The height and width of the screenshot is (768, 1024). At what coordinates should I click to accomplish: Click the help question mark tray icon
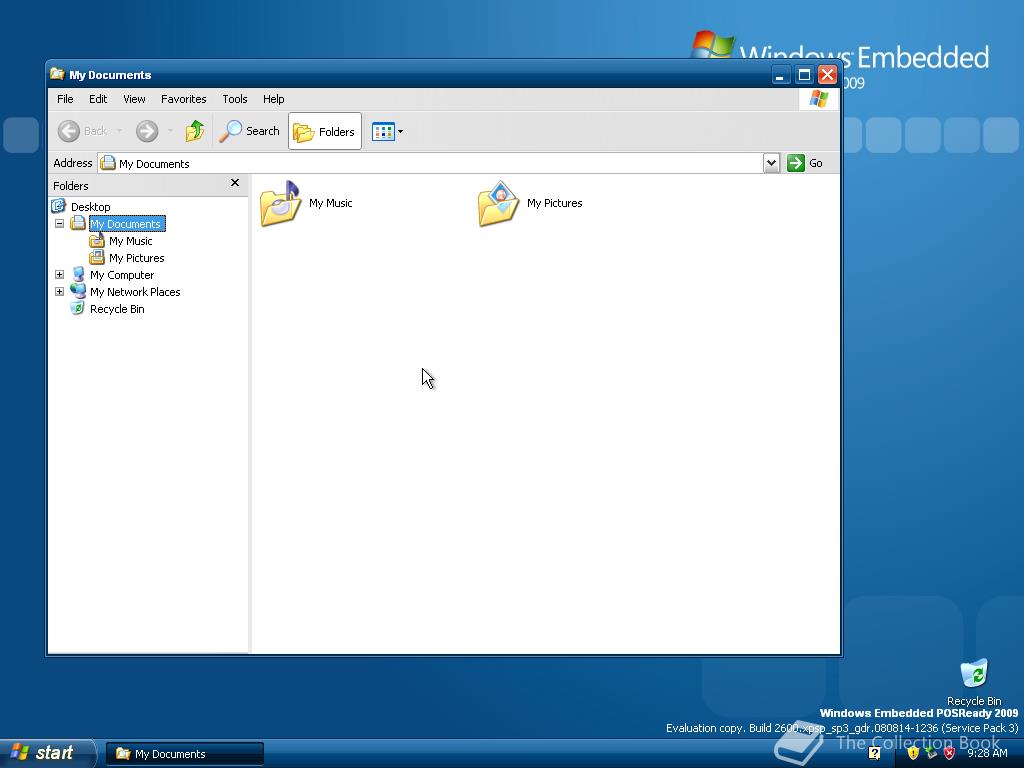(x=874, y=753)
